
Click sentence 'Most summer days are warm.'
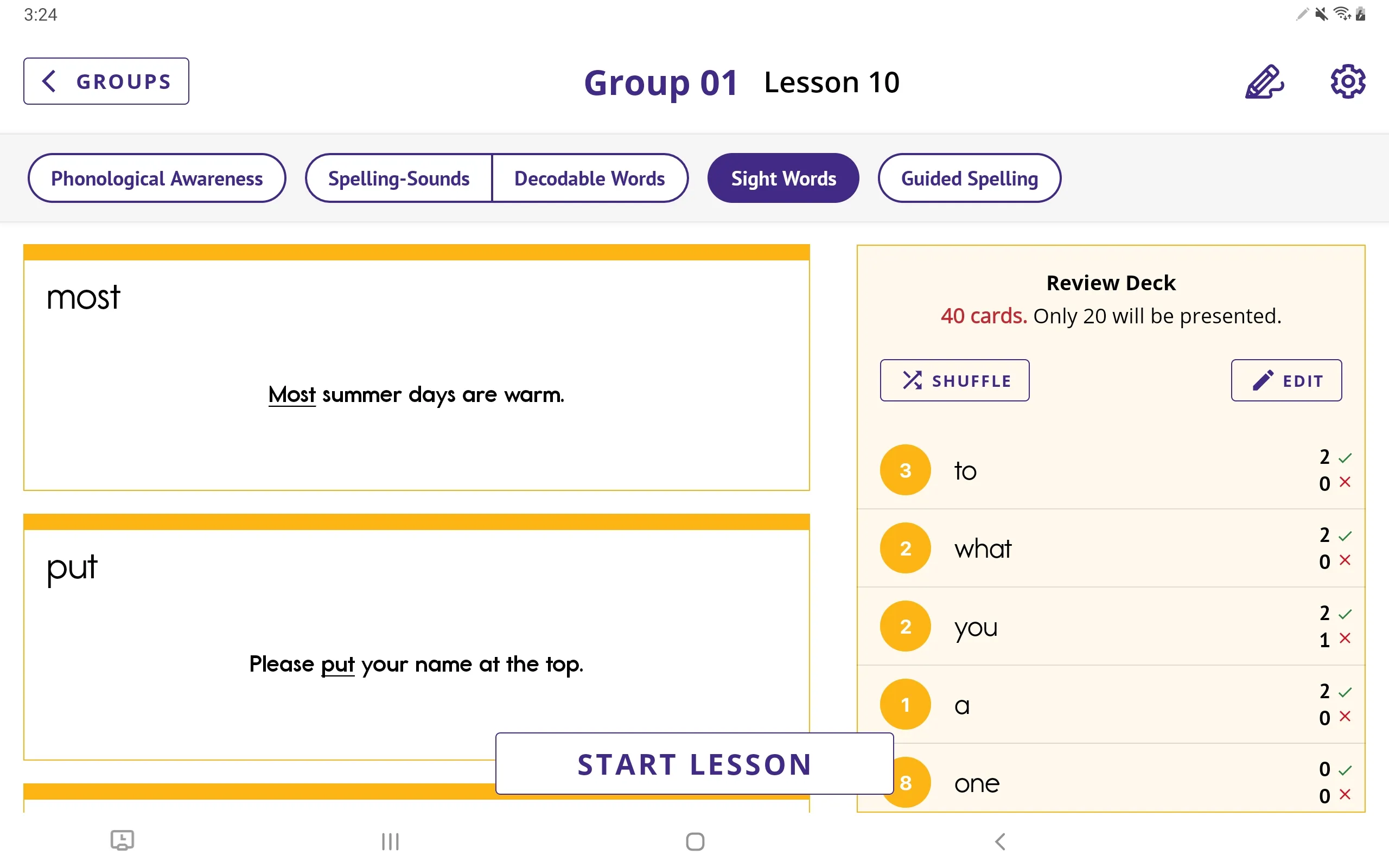click(x=417, y=395)
